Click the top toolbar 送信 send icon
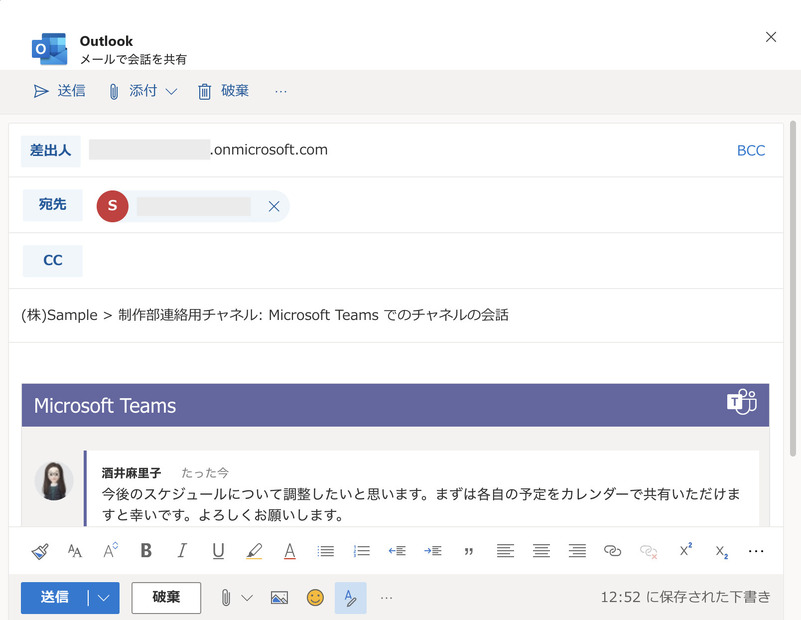 [41, 91]
